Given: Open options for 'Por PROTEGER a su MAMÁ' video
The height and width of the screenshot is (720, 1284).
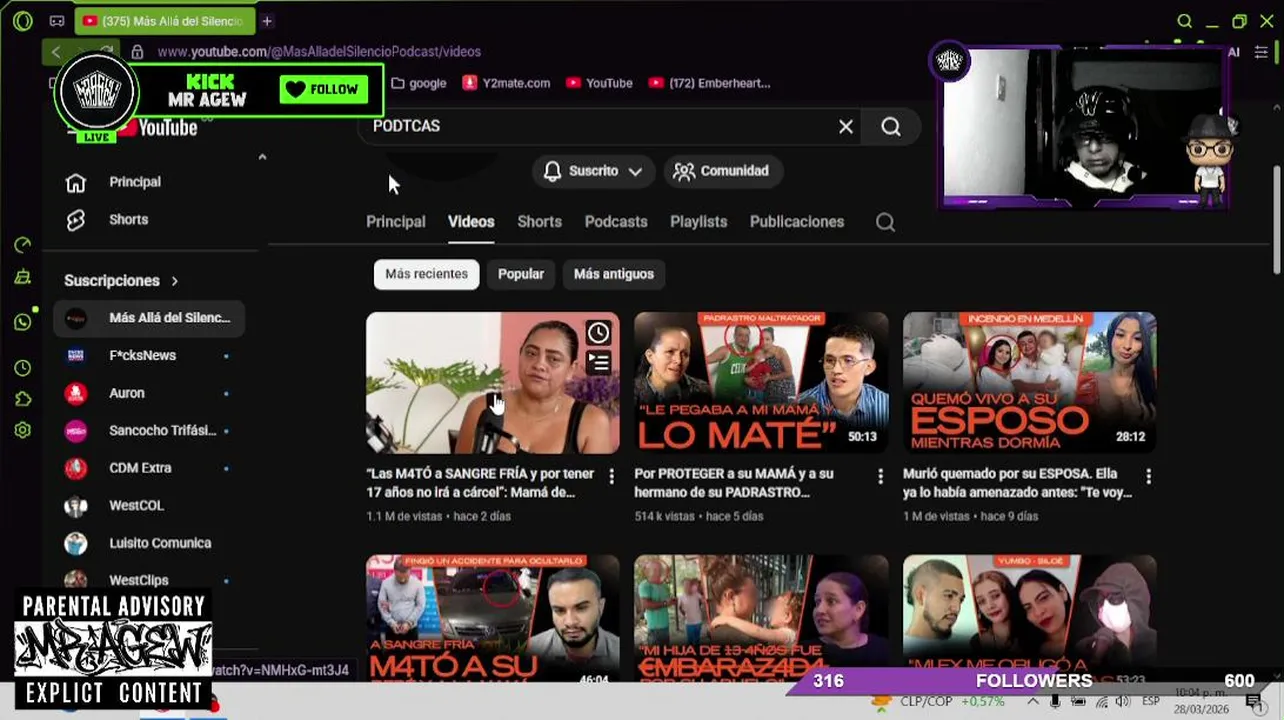Looking at the screenshot, I should pos(880,477).
